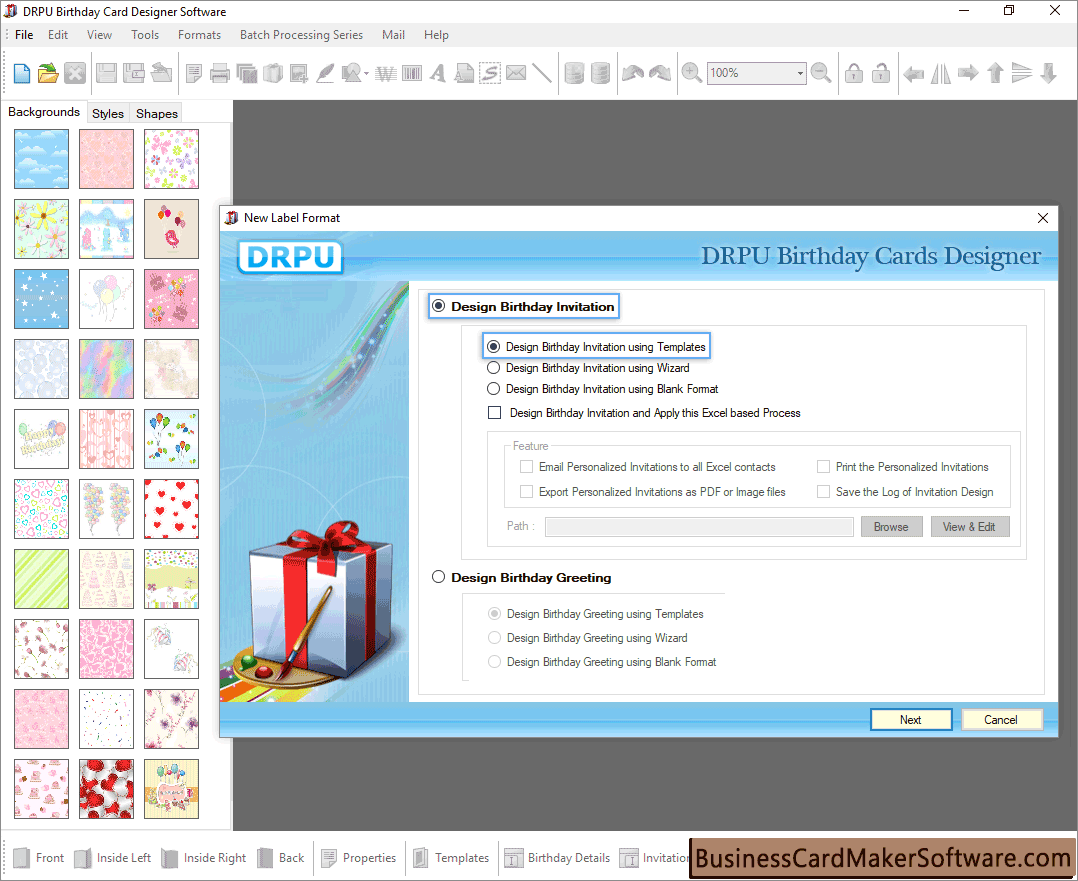Select the rainbow pastel gradient background
Screen dimensions: 1078x881
tap(106, 369)
